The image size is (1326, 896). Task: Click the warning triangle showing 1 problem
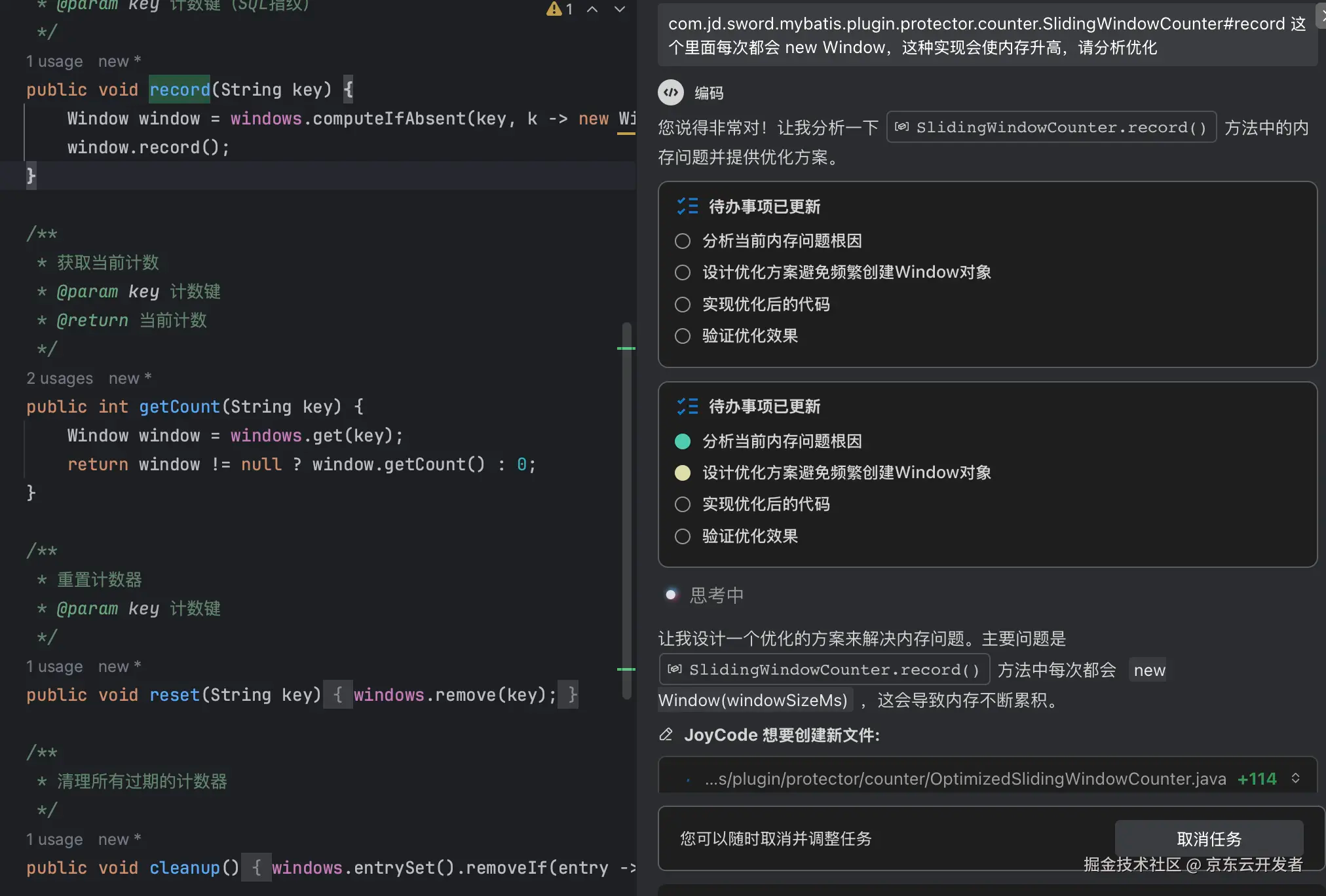[554, 9]
